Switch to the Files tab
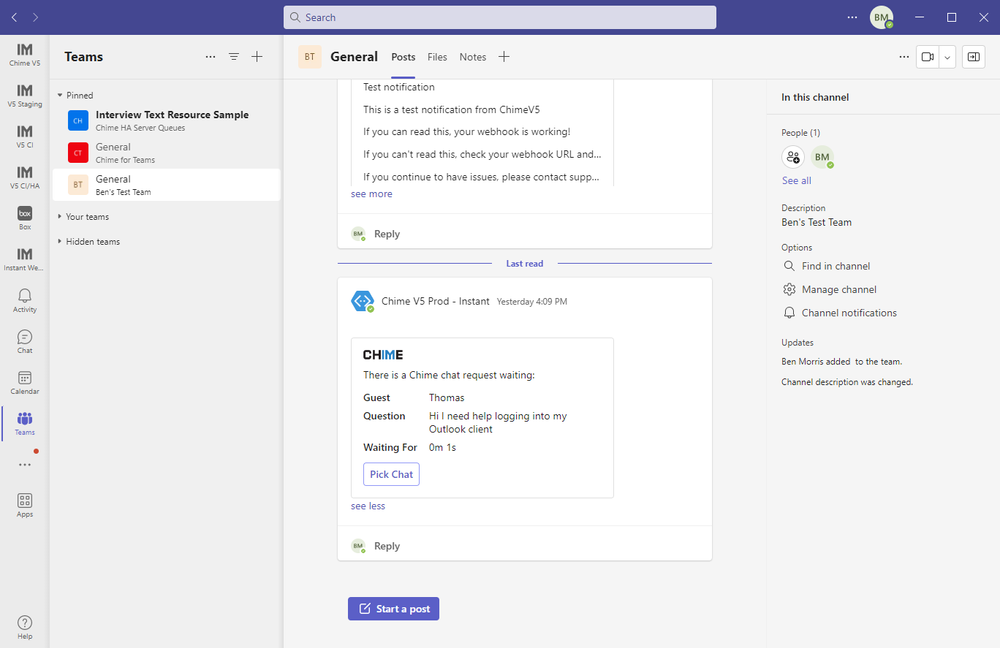Viewport: 1000px width, 648px height. (x=437, y=57)
